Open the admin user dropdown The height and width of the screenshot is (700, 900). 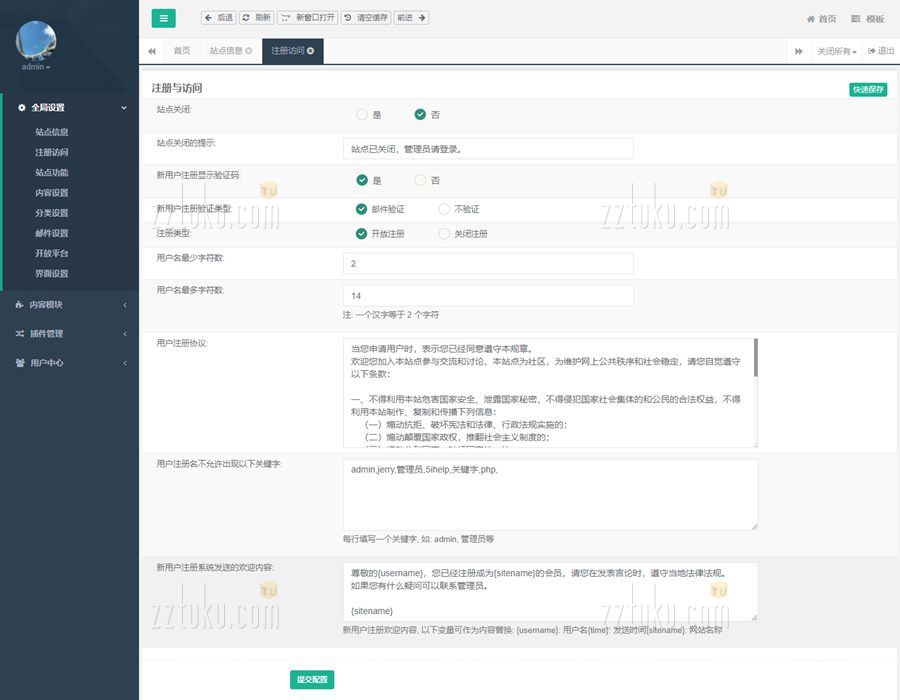coord(36,67)
